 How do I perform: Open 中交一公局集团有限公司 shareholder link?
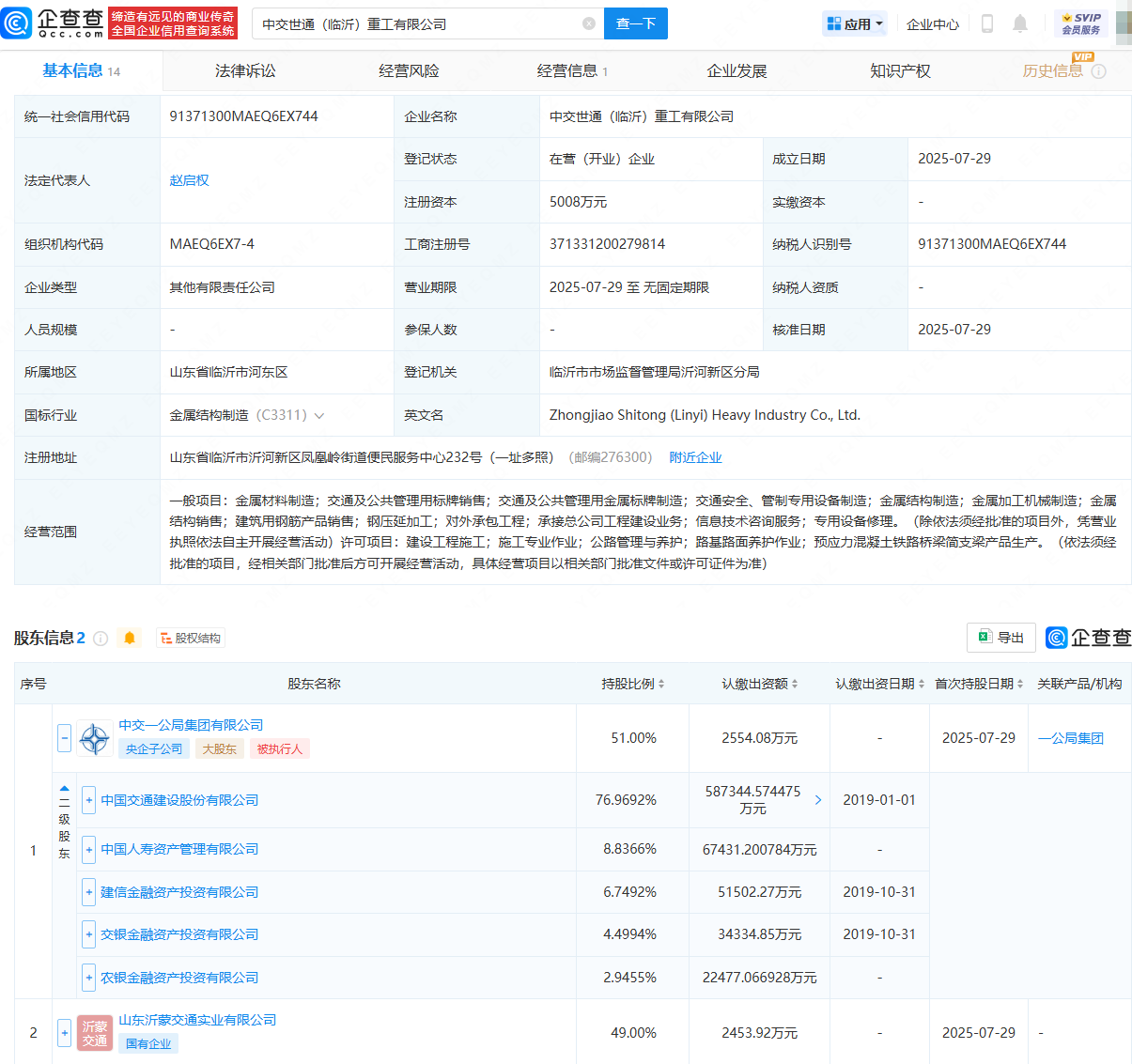[191, 725]
